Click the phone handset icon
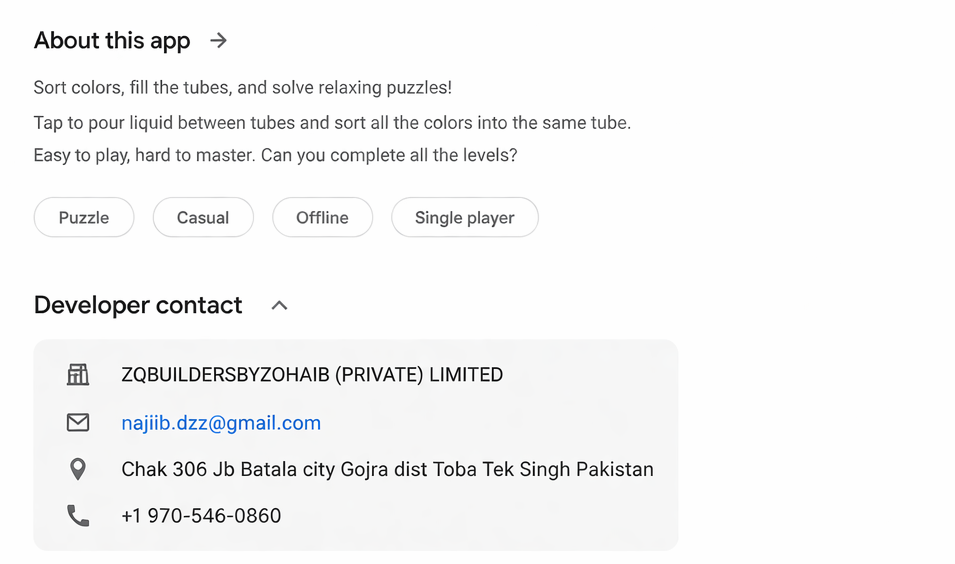 coord(78,516)
